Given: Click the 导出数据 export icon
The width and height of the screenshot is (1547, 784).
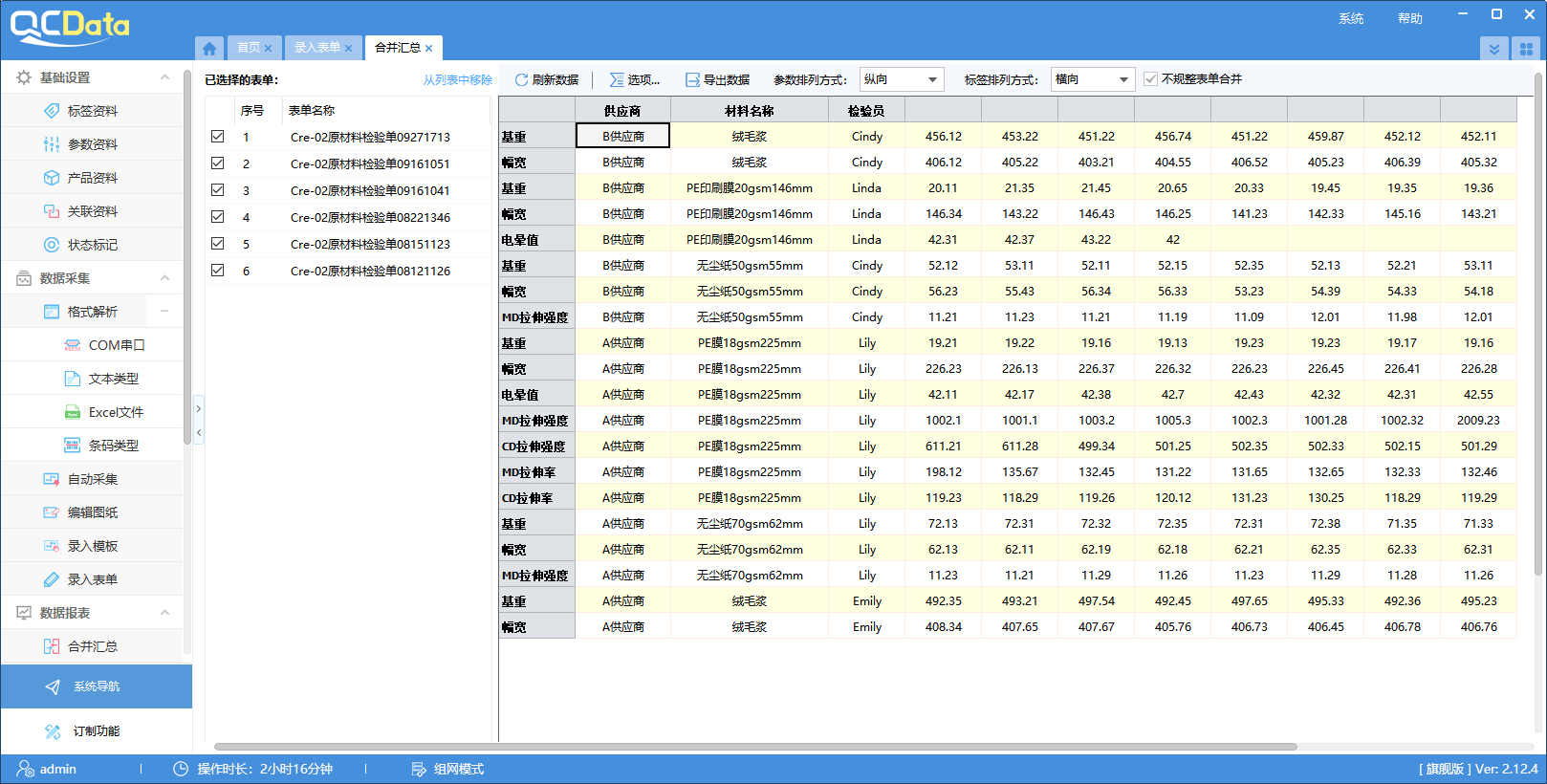Looking at the screenshot, I should point(692,79).
